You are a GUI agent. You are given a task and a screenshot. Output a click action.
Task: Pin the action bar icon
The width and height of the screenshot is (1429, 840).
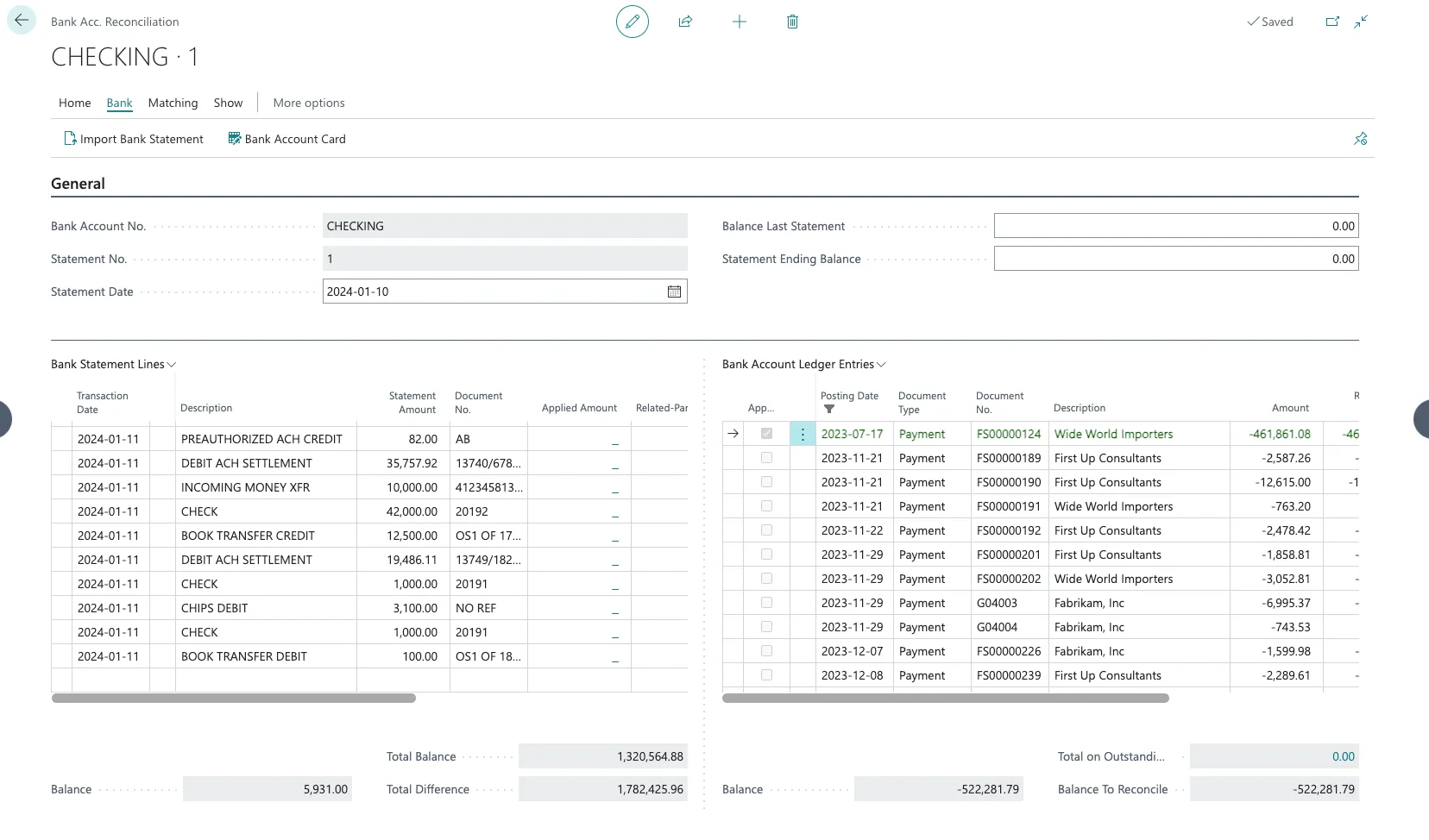click(1361, 139)
